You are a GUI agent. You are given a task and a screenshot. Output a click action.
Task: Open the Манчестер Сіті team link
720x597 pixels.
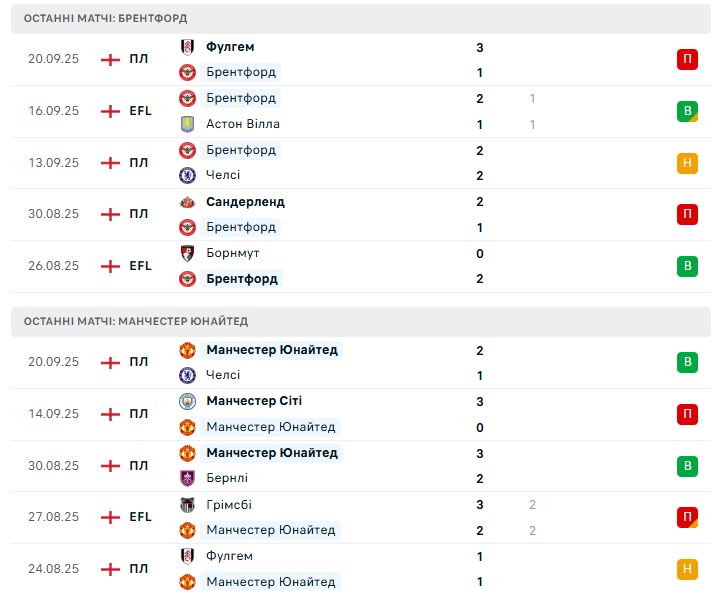[254, 401]
